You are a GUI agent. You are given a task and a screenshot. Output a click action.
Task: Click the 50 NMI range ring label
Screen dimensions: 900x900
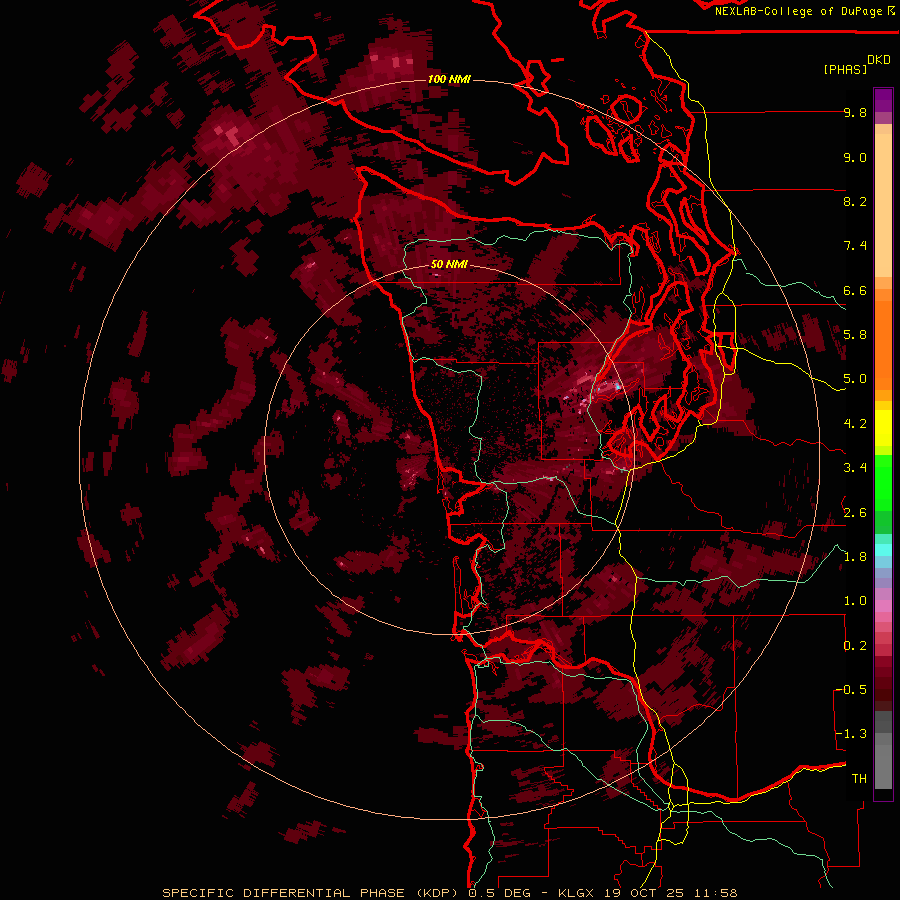tap(449, 264)
